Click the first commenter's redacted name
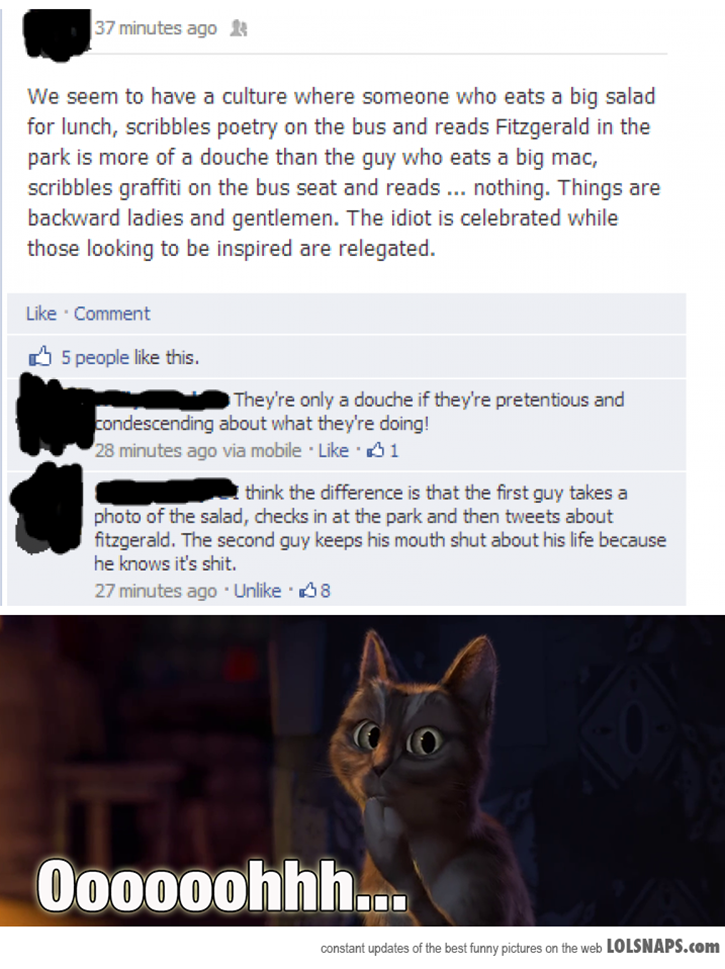Viewport: 725px width, 969px height. [x=162, y=399]
